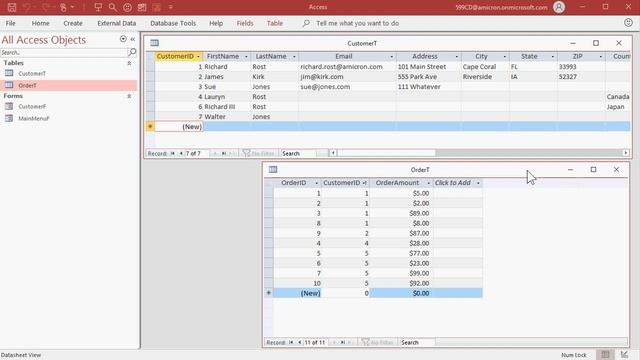Click the OrderT record navigator Search box

[x=418, y=342]
